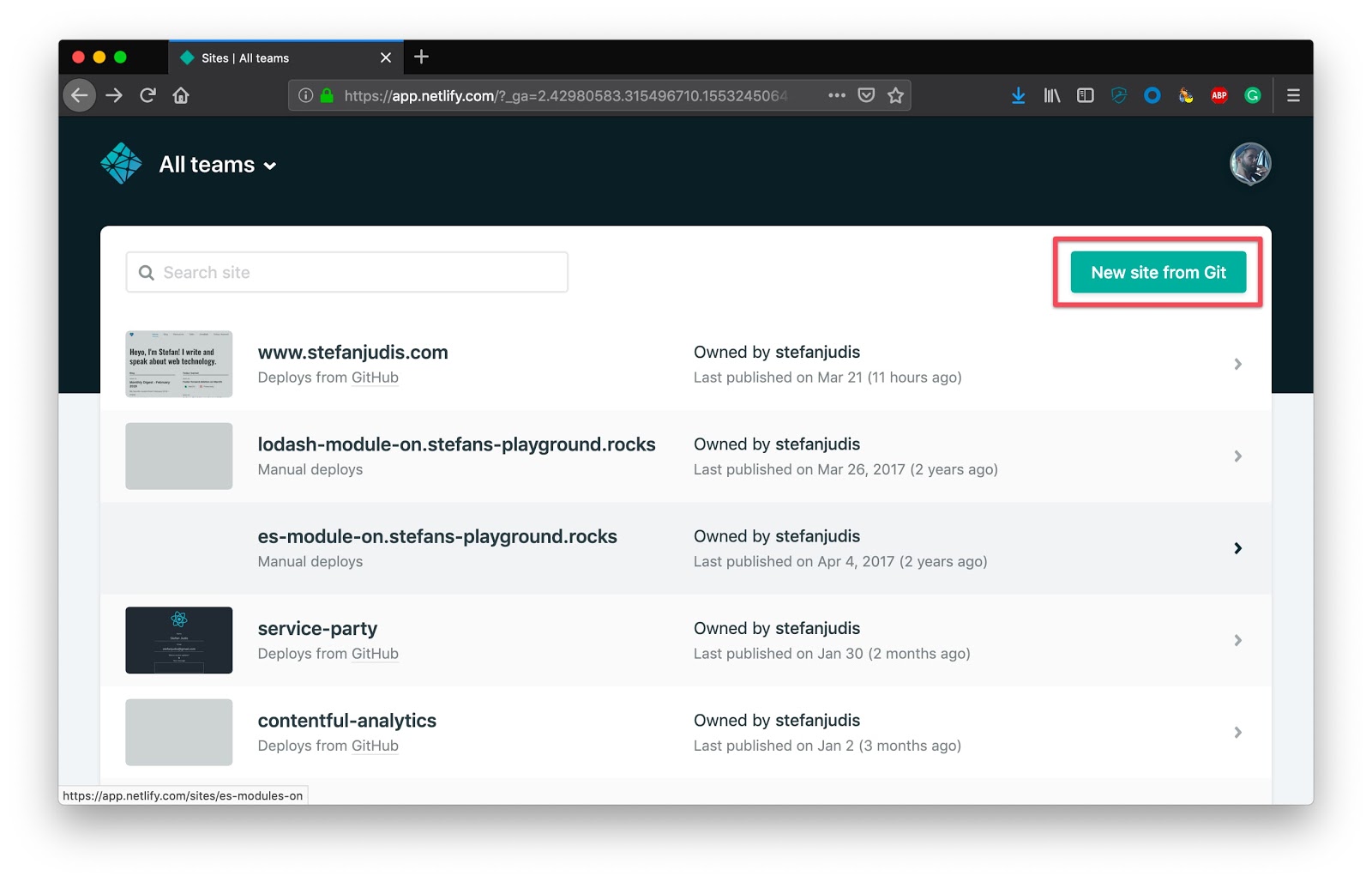Click chevron on es-module-on row
The height and width of the screenshot is (882, 1372).
click(1237, 548)
